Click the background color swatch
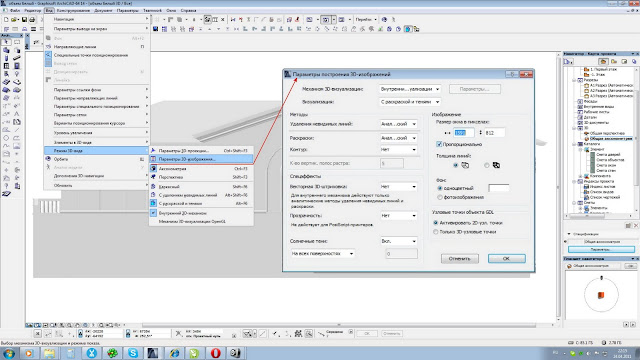640x360 pixels. pyautogui.click(x=499, y=188)
